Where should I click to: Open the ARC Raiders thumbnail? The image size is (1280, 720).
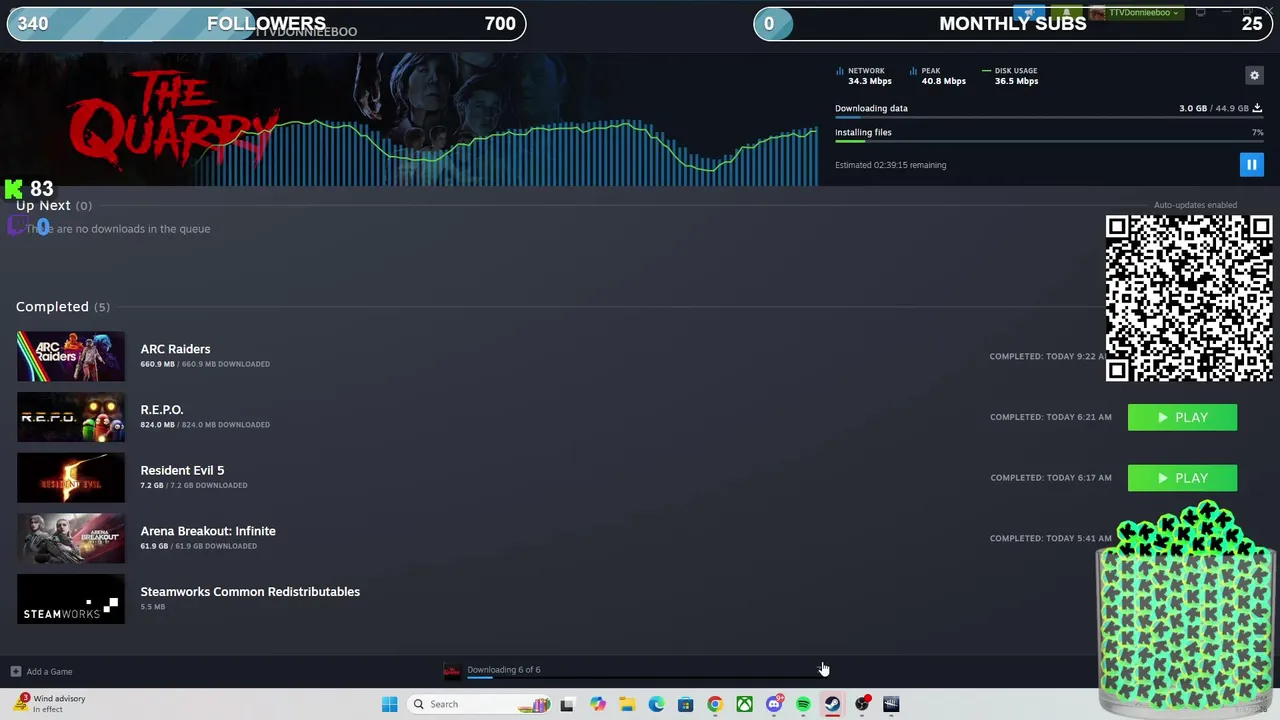tap(71, 356)
